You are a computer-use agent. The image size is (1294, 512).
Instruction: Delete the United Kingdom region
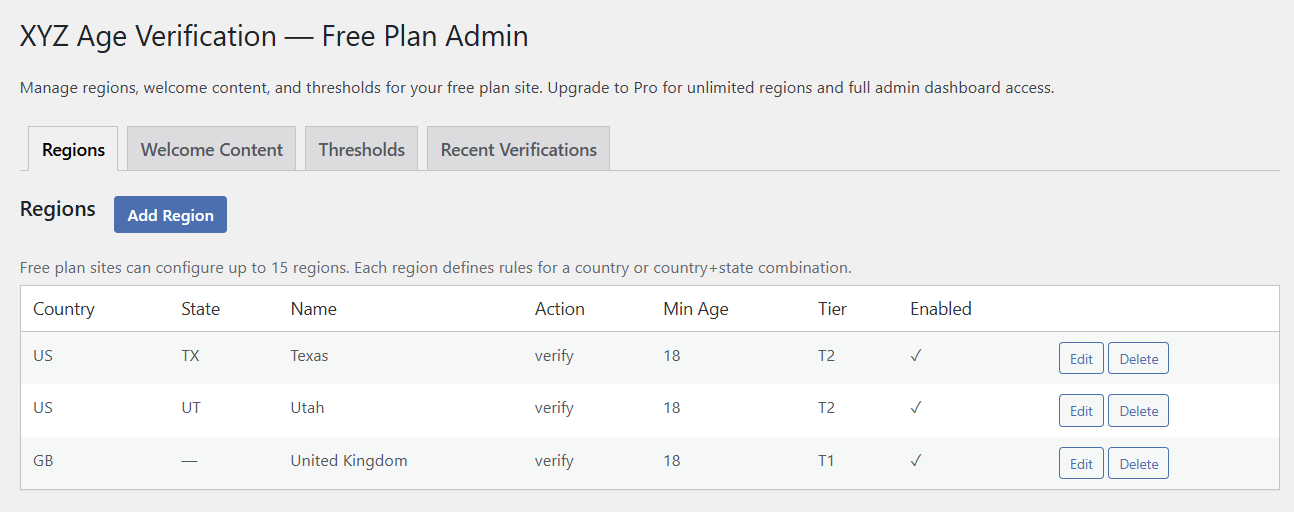point(1138,463)
